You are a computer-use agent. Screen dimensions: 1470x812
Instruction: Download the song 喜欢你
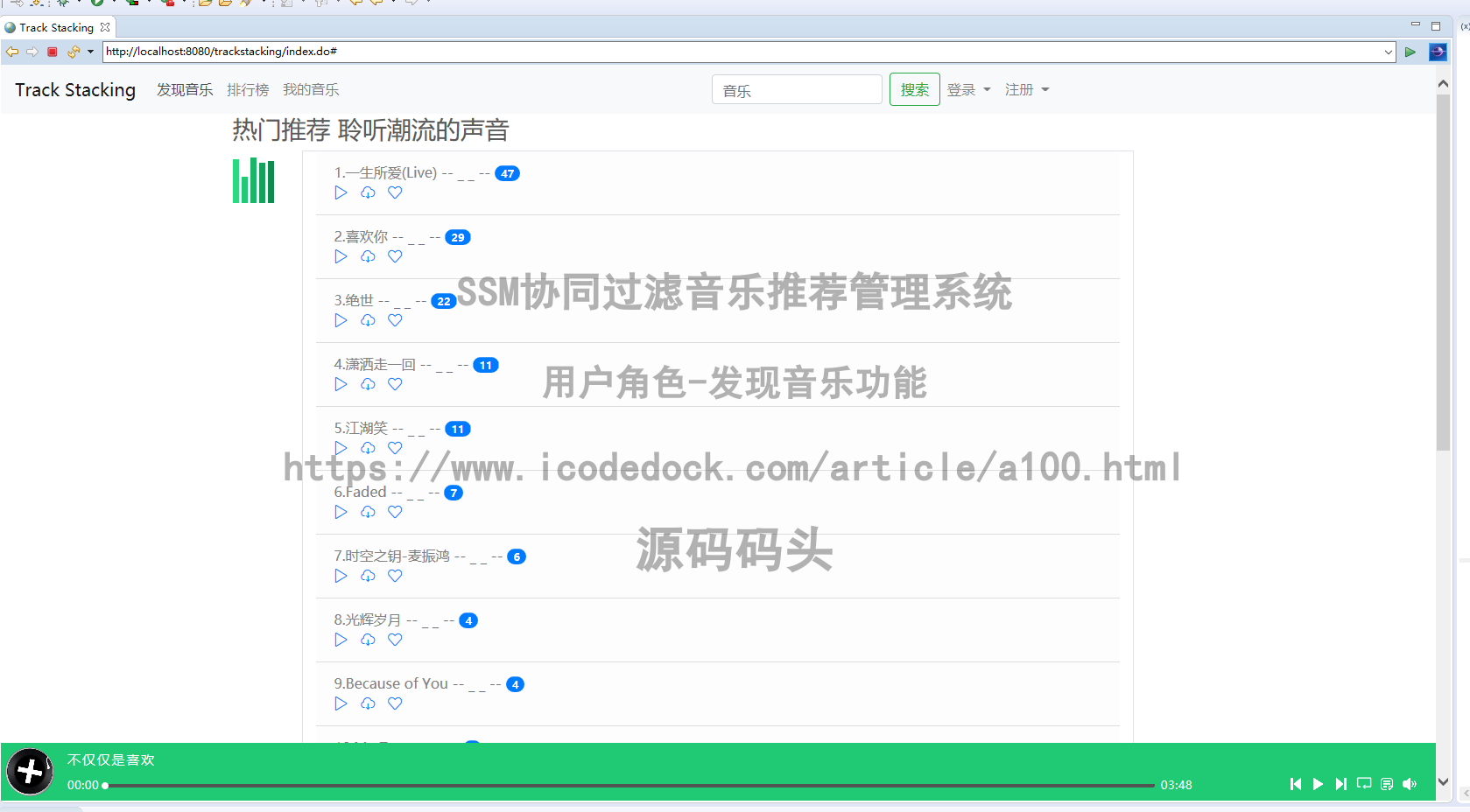coord(368,256)
